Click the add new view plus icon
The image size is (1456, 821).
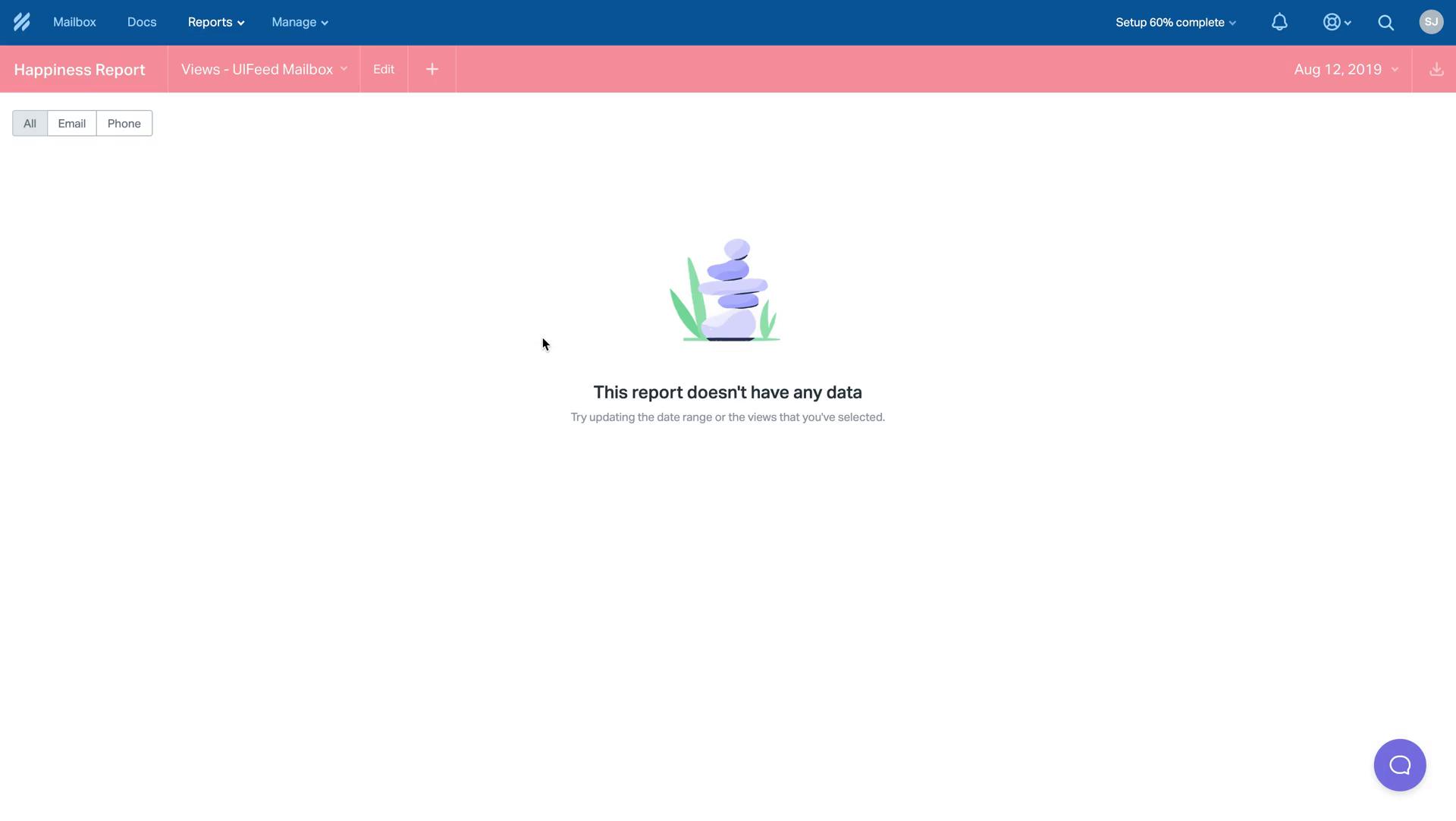point(431,68)
